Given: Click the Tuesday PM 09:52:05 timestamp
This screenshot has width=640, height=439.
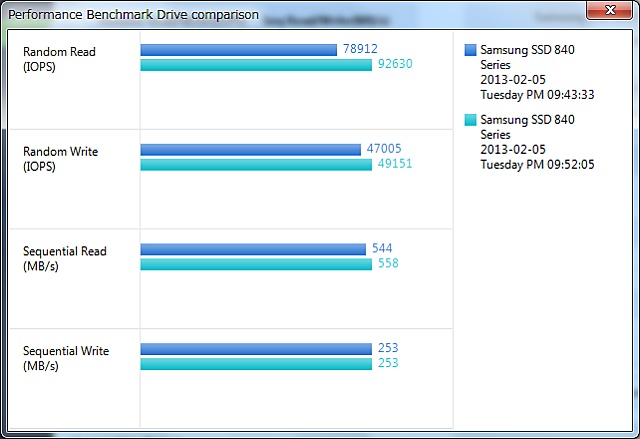Looking at the screenshot, I should (537, 165).
